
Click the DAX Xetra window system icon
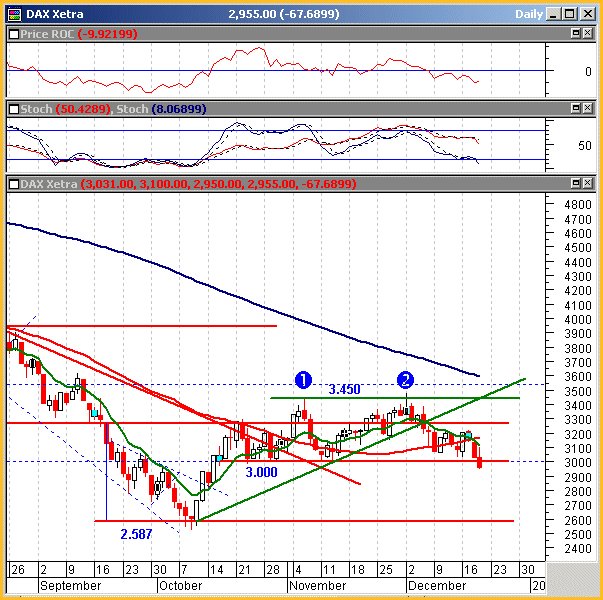(15, 14)
